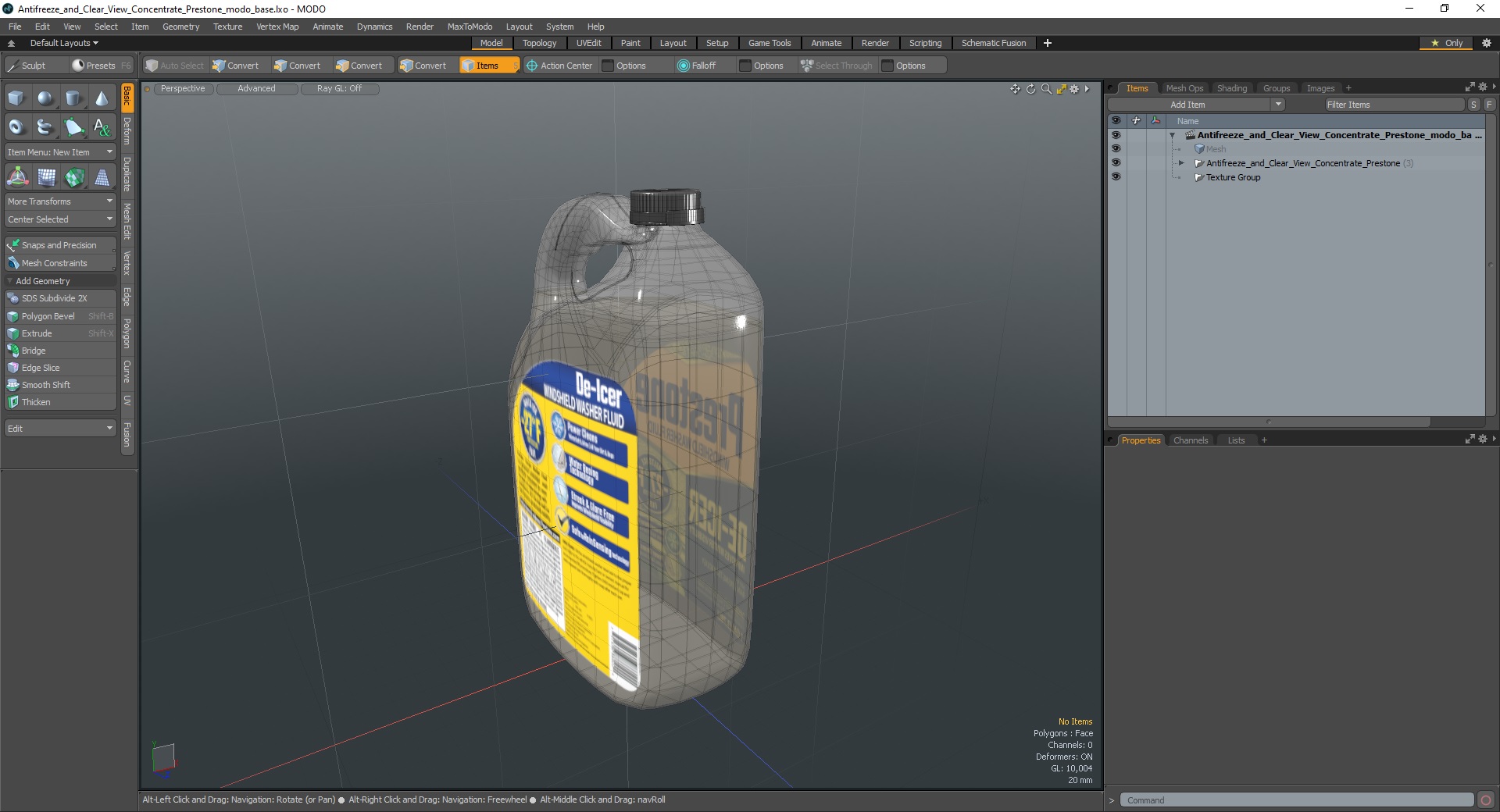
Task: Select the Torus primitive tool
Action: tap(16, 126)
